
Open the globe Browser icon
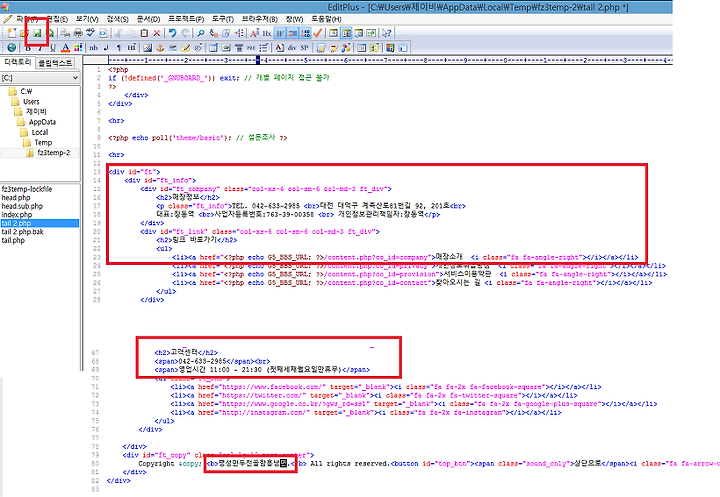(x=11, y=47)
